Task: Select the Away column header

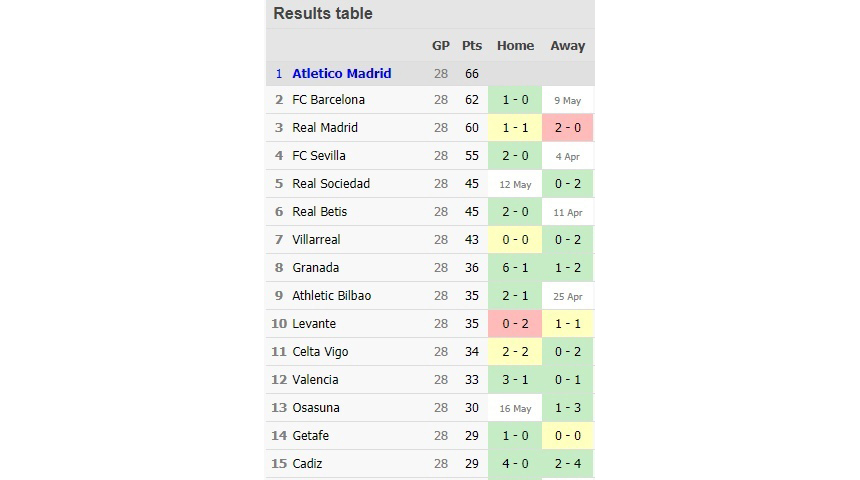Action: click(x=568, y=46)
